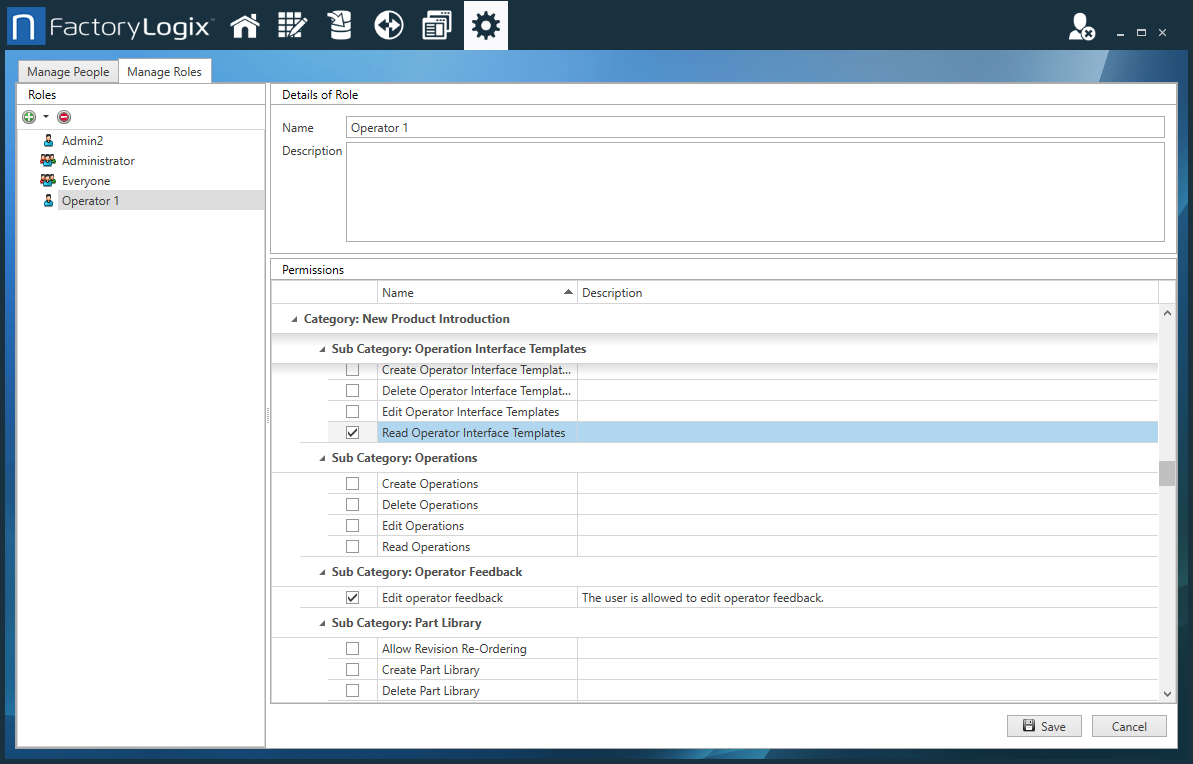Open the FactoryLogix Home screen
This screenshot has width=1193, height=764.
tap(245, 25)
